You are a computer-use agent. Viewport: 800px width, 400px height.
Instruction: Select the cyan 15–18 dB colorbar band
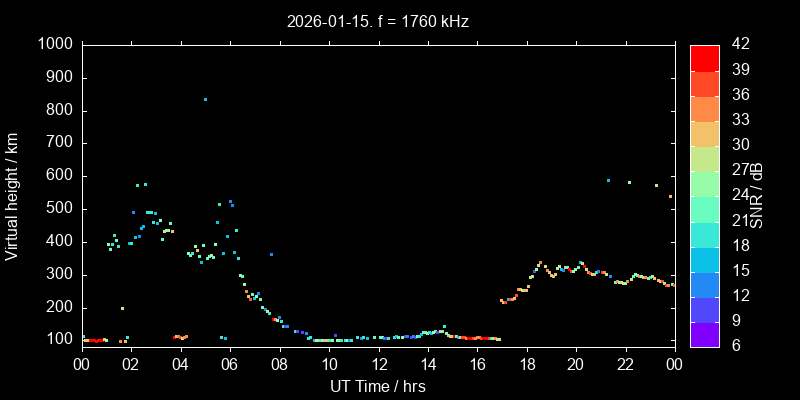pos(704,259)
